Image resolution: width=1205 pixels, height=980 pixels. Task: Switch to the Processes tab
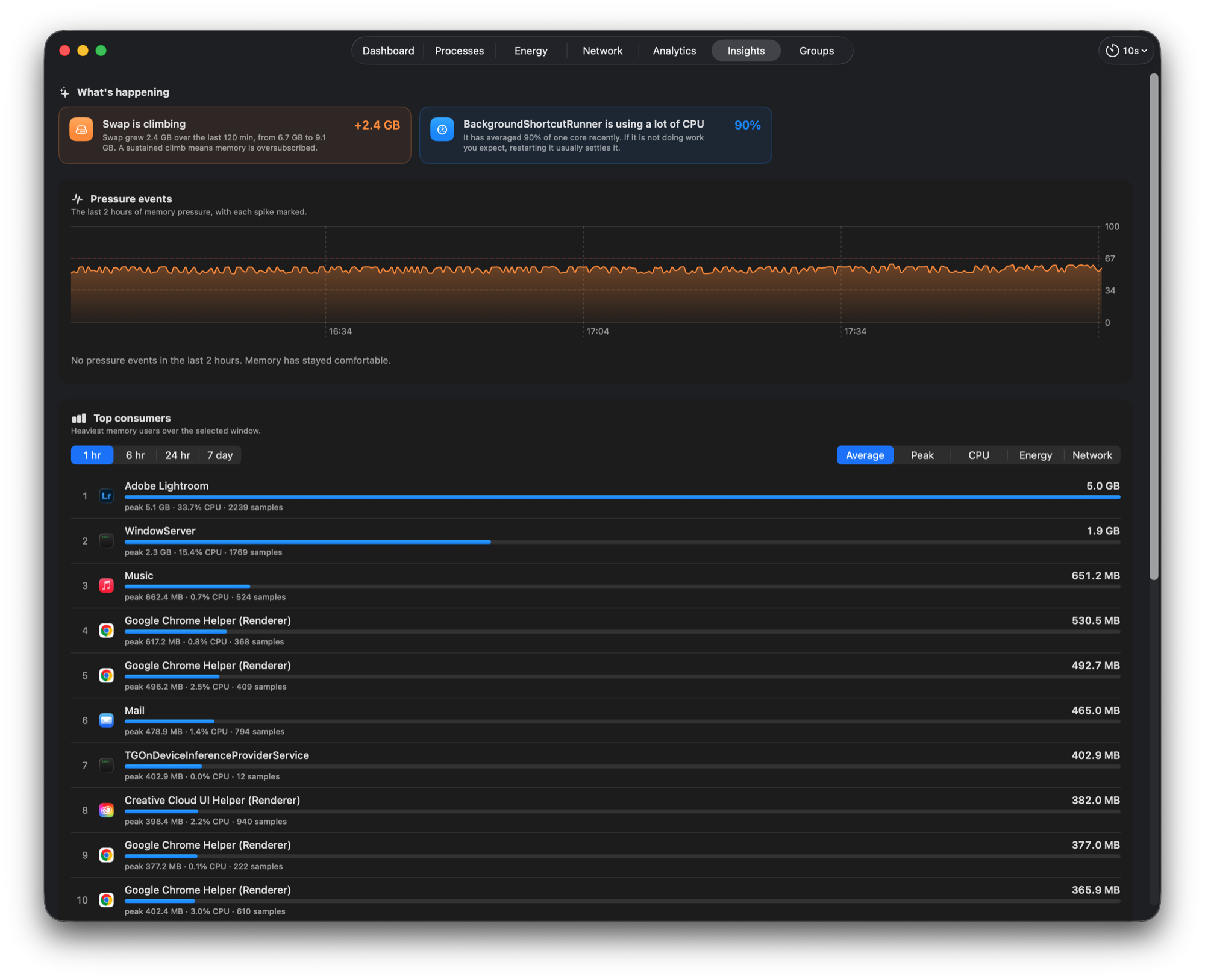459,51
